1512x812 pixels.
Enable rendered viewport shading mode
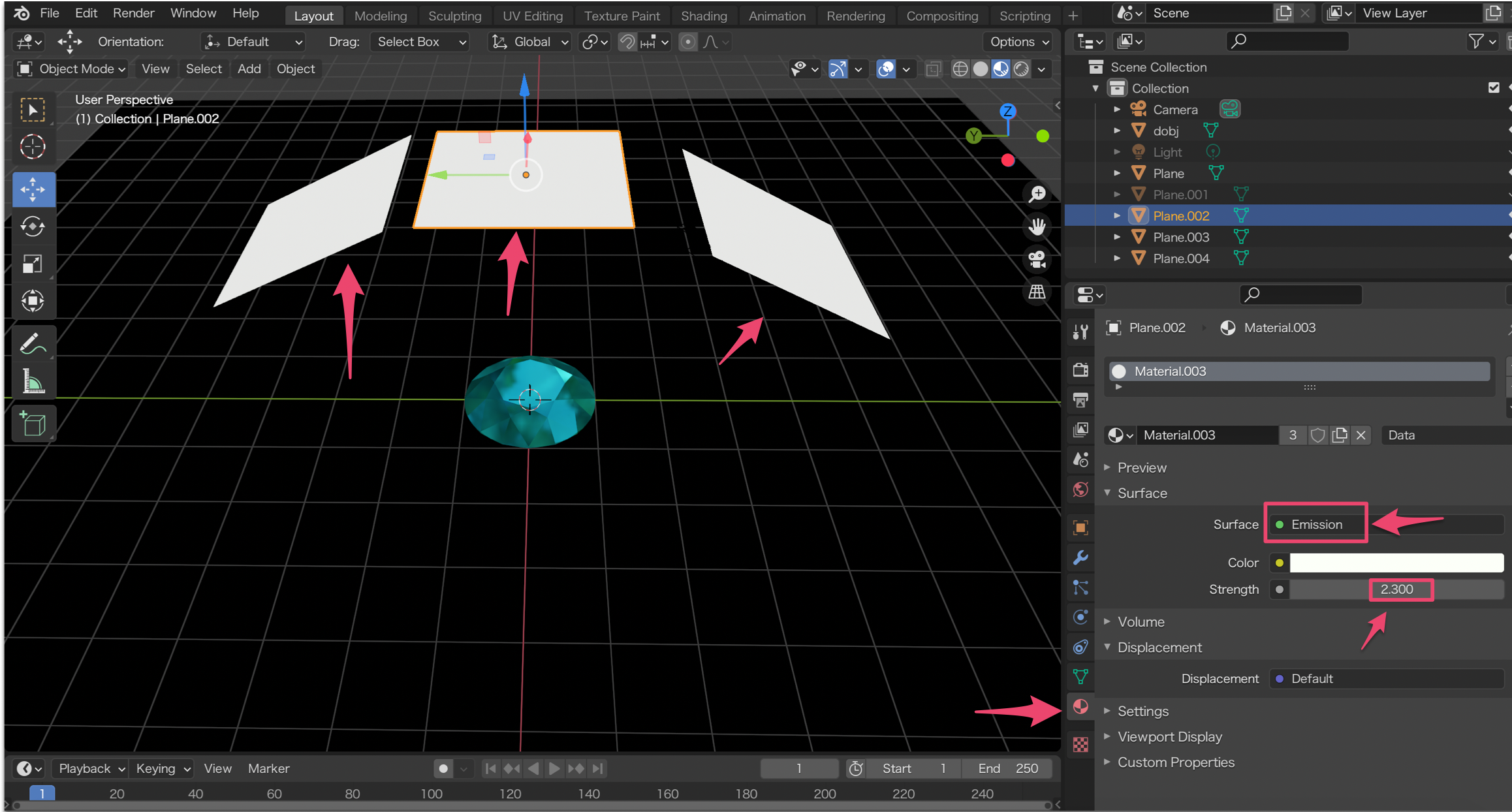pos(1022,69)
